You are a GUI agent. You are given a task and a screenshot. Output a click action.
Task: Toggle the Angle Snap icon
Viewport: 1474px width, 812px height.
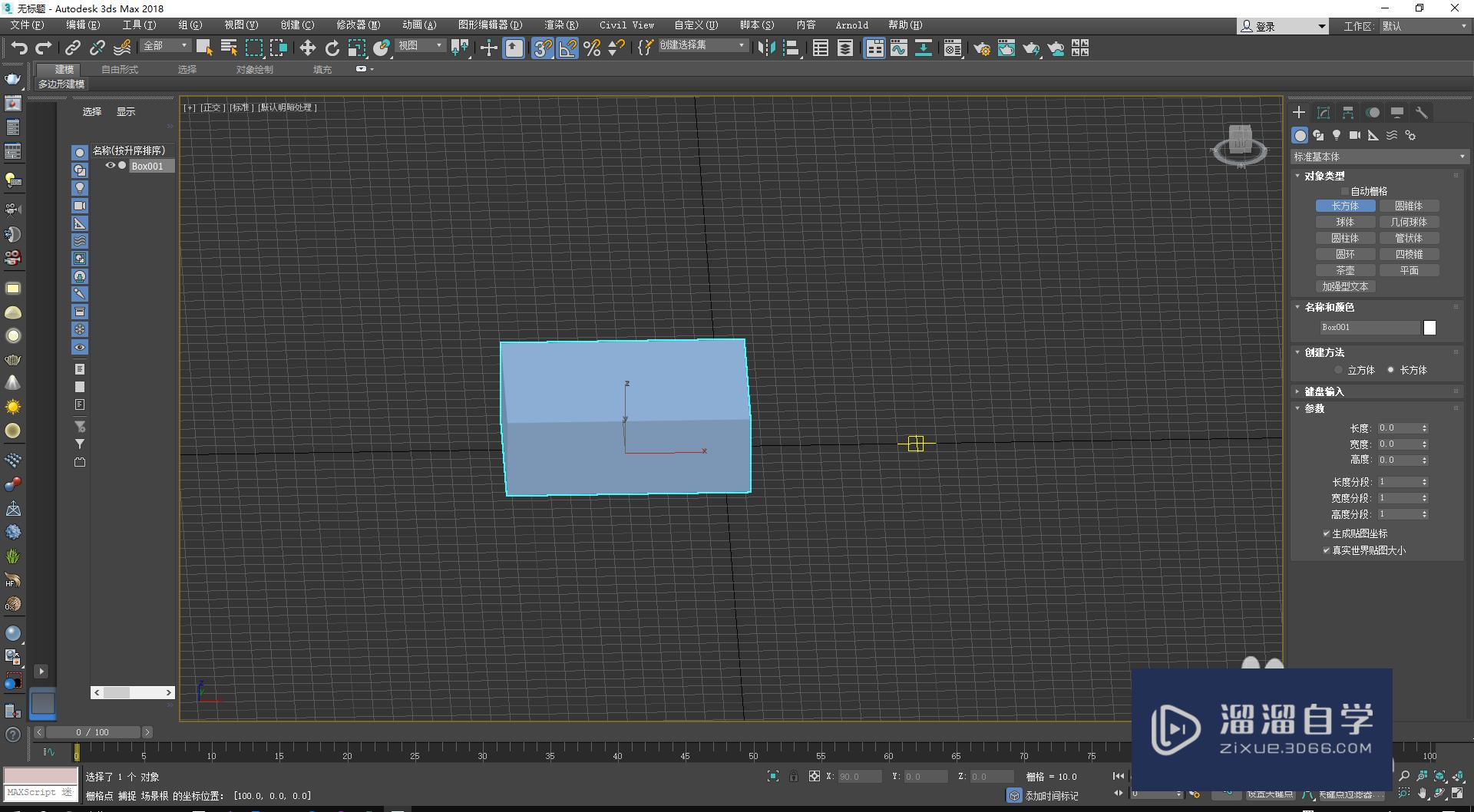coord(567,48)
